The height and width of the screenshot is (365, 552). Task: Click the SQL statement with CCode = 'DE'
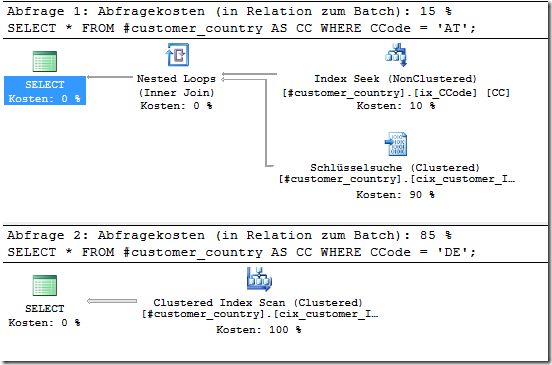point(242,252)
